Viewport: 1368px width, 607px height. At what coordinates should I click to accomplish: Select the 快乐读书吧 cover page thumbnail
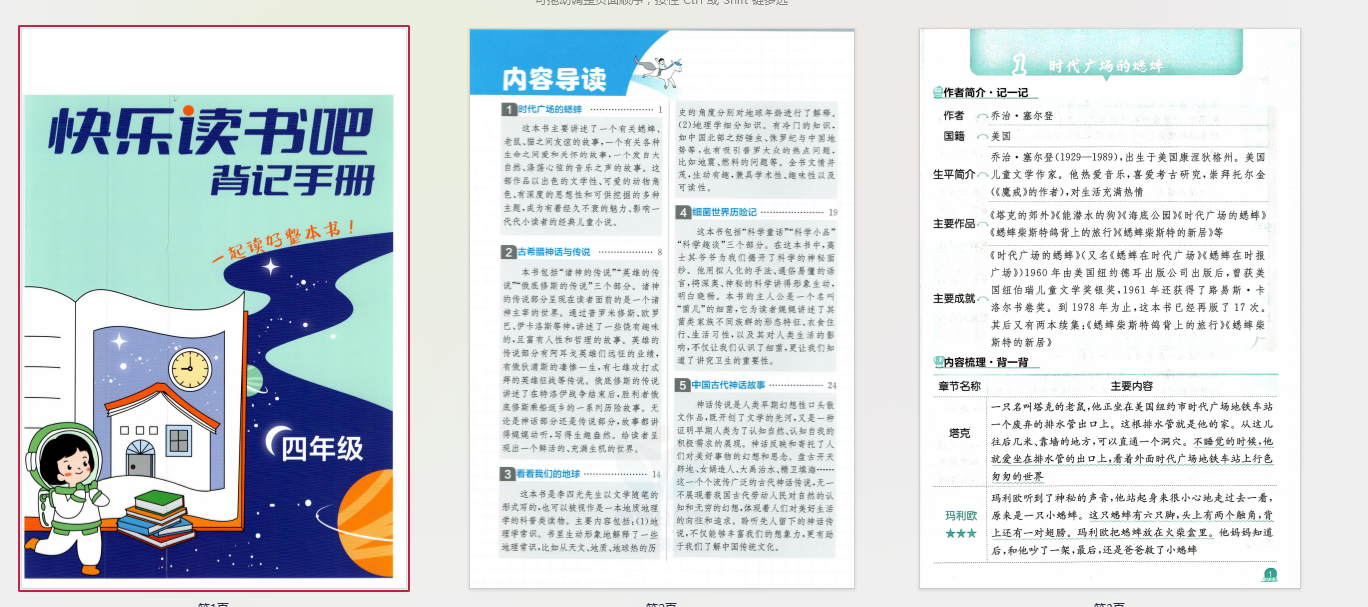214,308
